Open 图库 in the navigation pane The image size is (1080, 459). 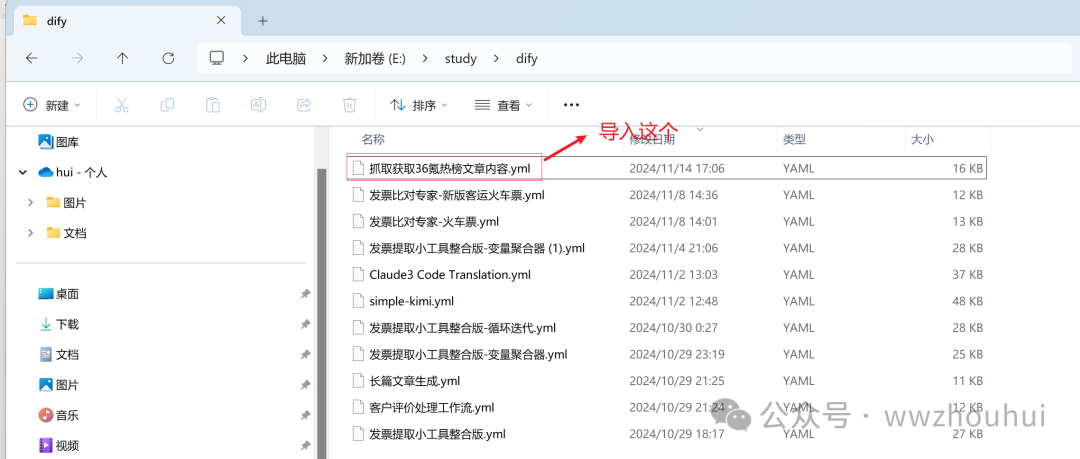click(59, 142)
